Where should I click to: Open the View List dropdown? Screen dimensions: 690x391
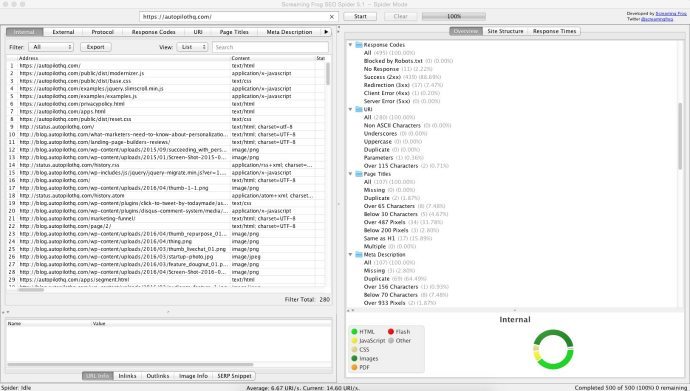192,47
